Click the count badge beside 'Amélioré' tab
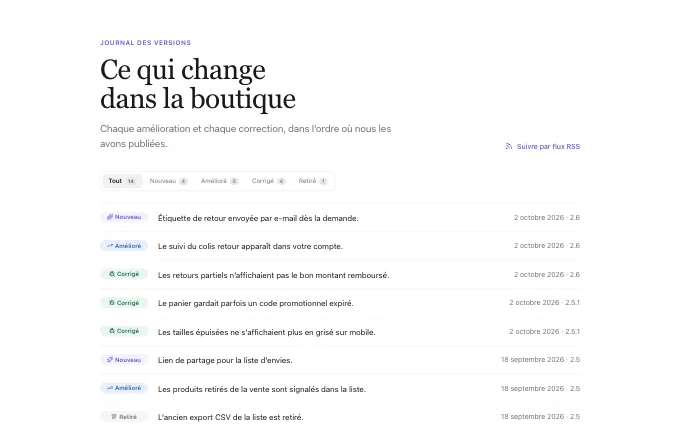This screenshot has height=425, width=680. tap(234, 181)
